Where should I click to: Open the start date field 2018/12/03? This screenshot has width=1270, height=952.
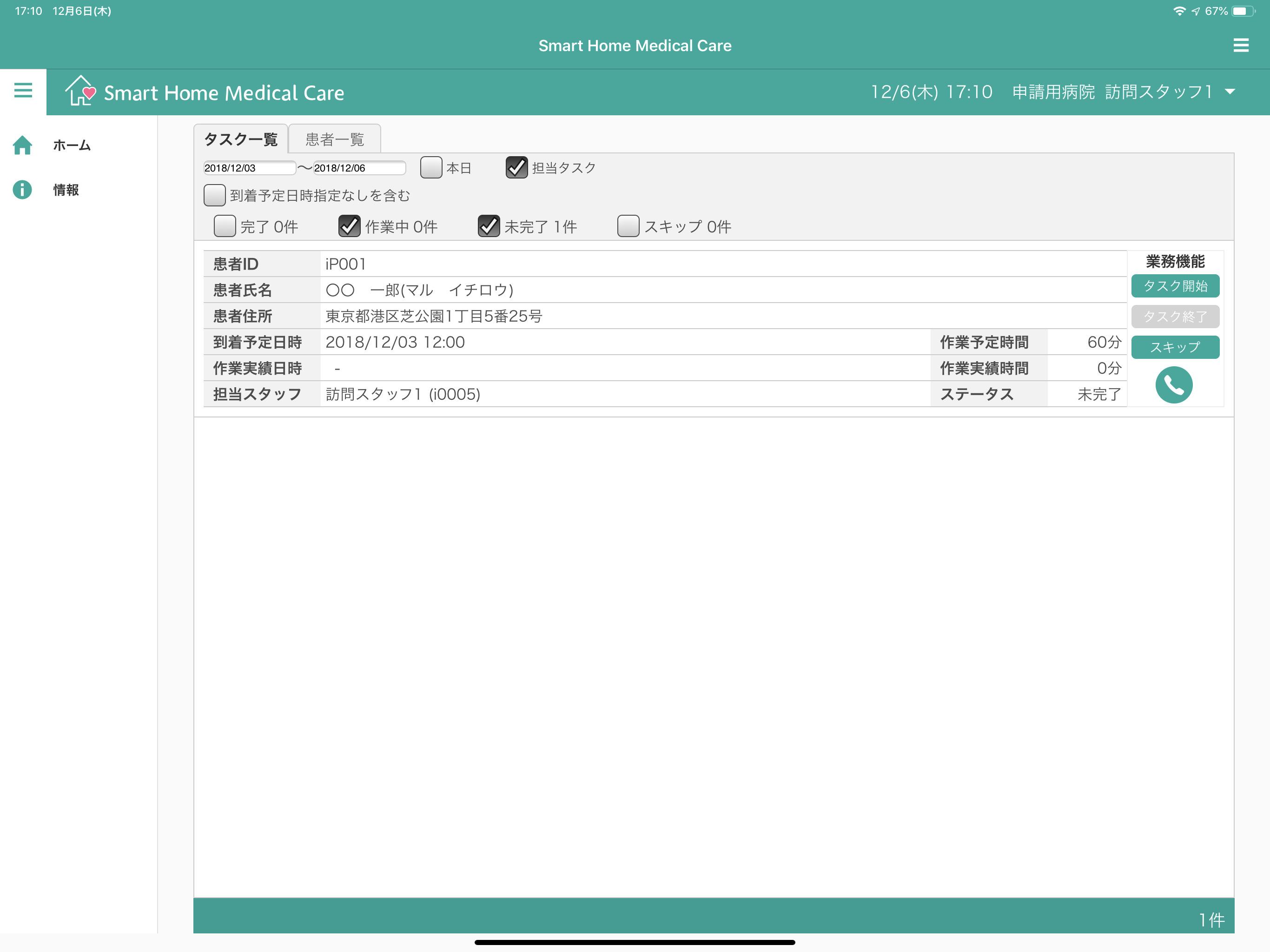(x=249, y=167)
